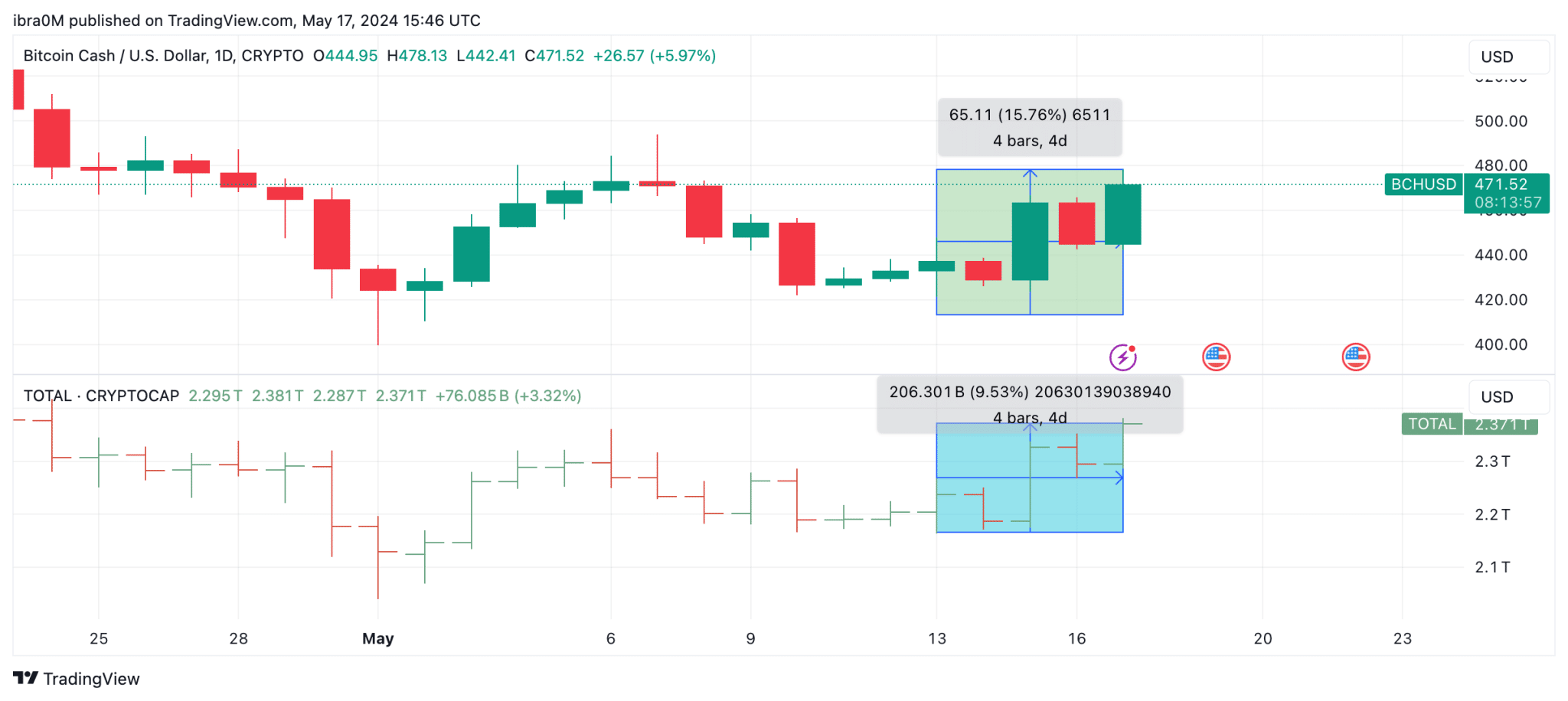Click the 2.3 T axis label
This screenshot has height=701, width=1568.
tap(1492, 461)
